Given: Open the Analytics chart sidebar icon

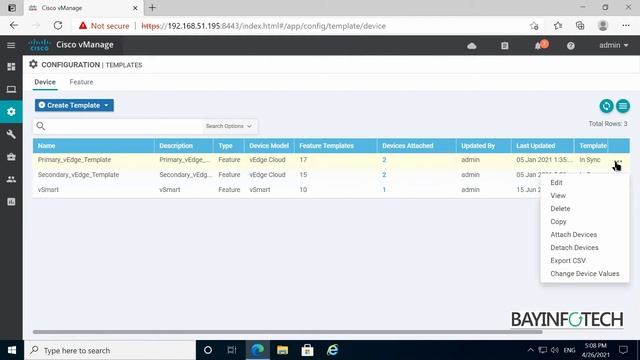Looking at the screenshot, I should (x=11, y=202).
